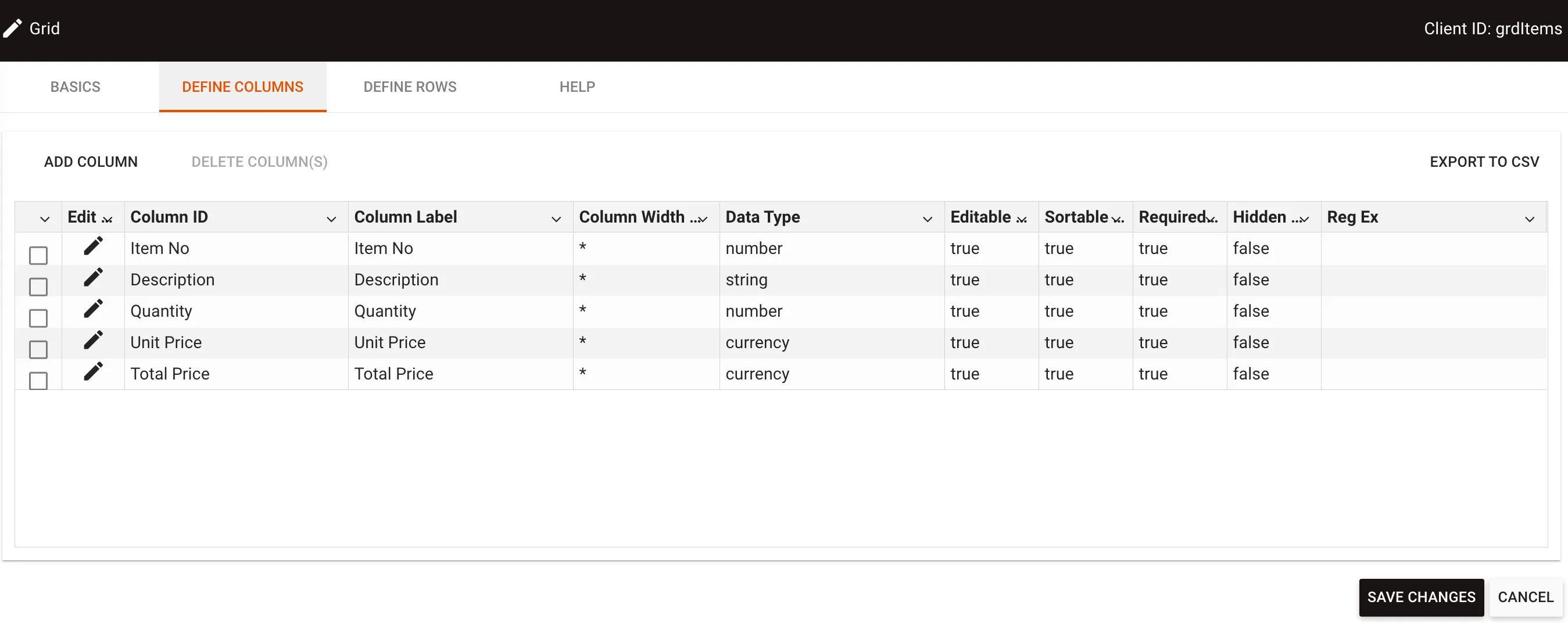
Task: Switch to the DEFINE ROWS tab
Action: click(410, 87)
